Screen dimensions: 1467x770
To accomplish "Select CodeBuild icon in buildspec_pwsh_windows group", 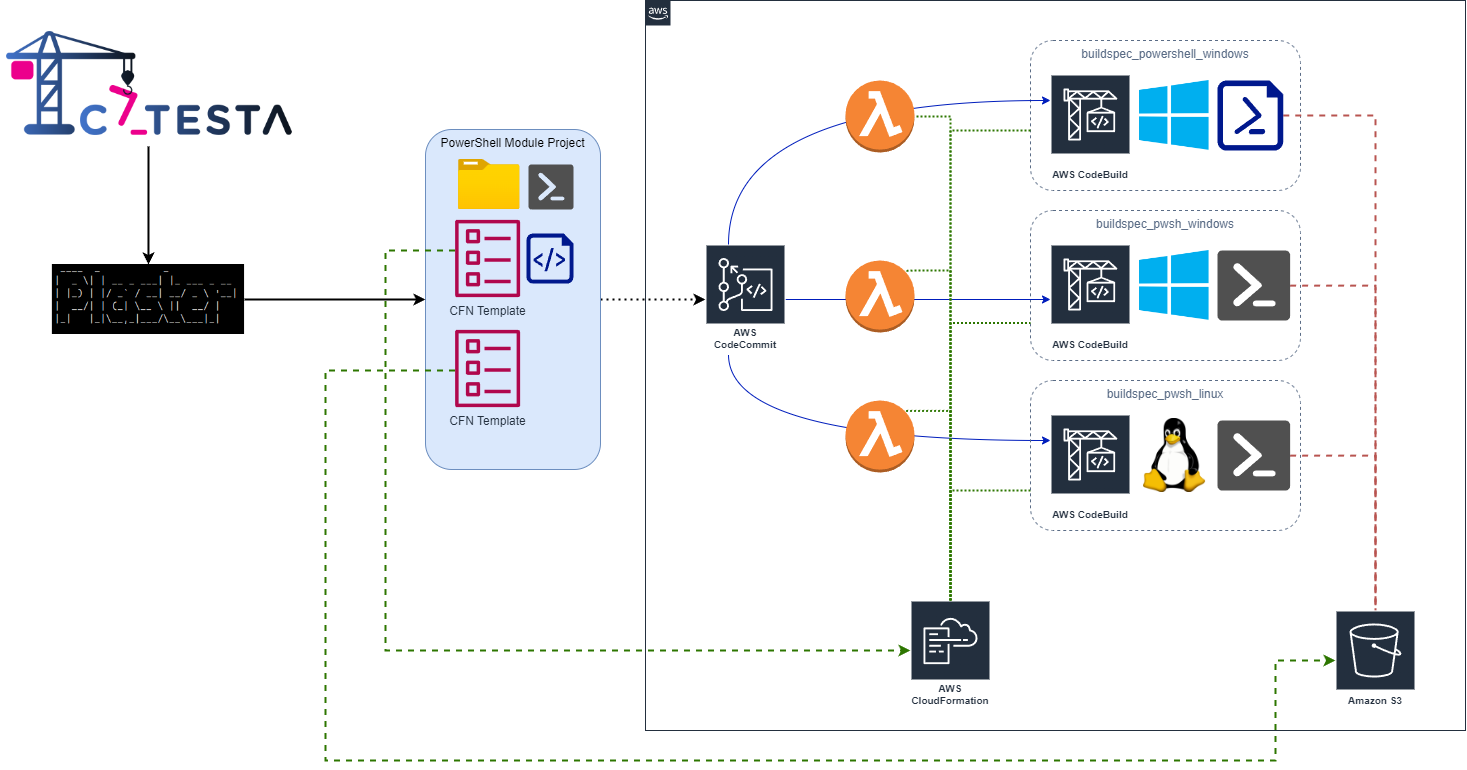I will pyautogui.click(x=1090, y=285).
